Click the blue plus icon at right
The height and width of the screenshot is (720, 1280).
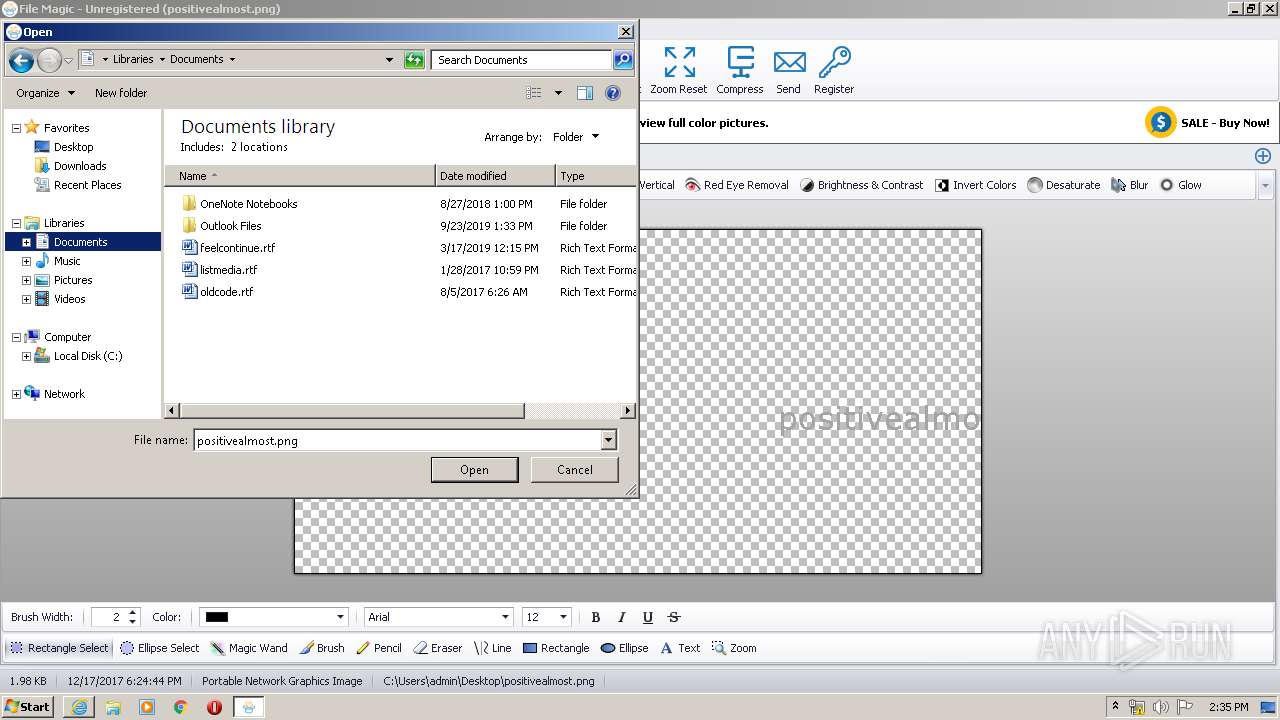pos(1263,156)
